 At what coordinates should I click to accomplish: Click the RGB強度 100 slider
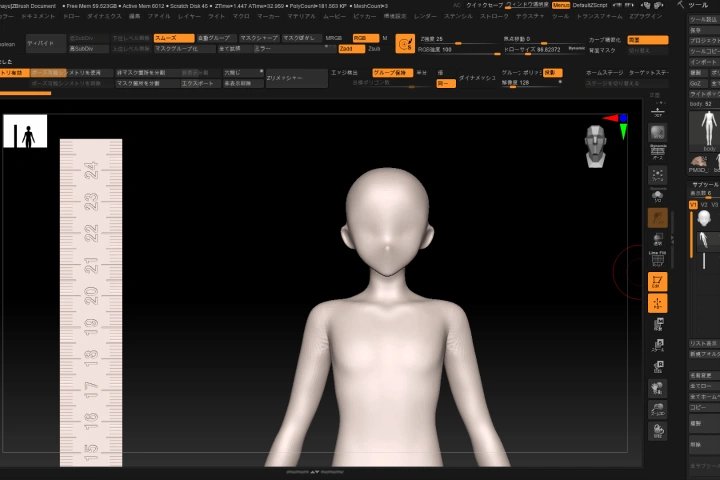[458, 50]
